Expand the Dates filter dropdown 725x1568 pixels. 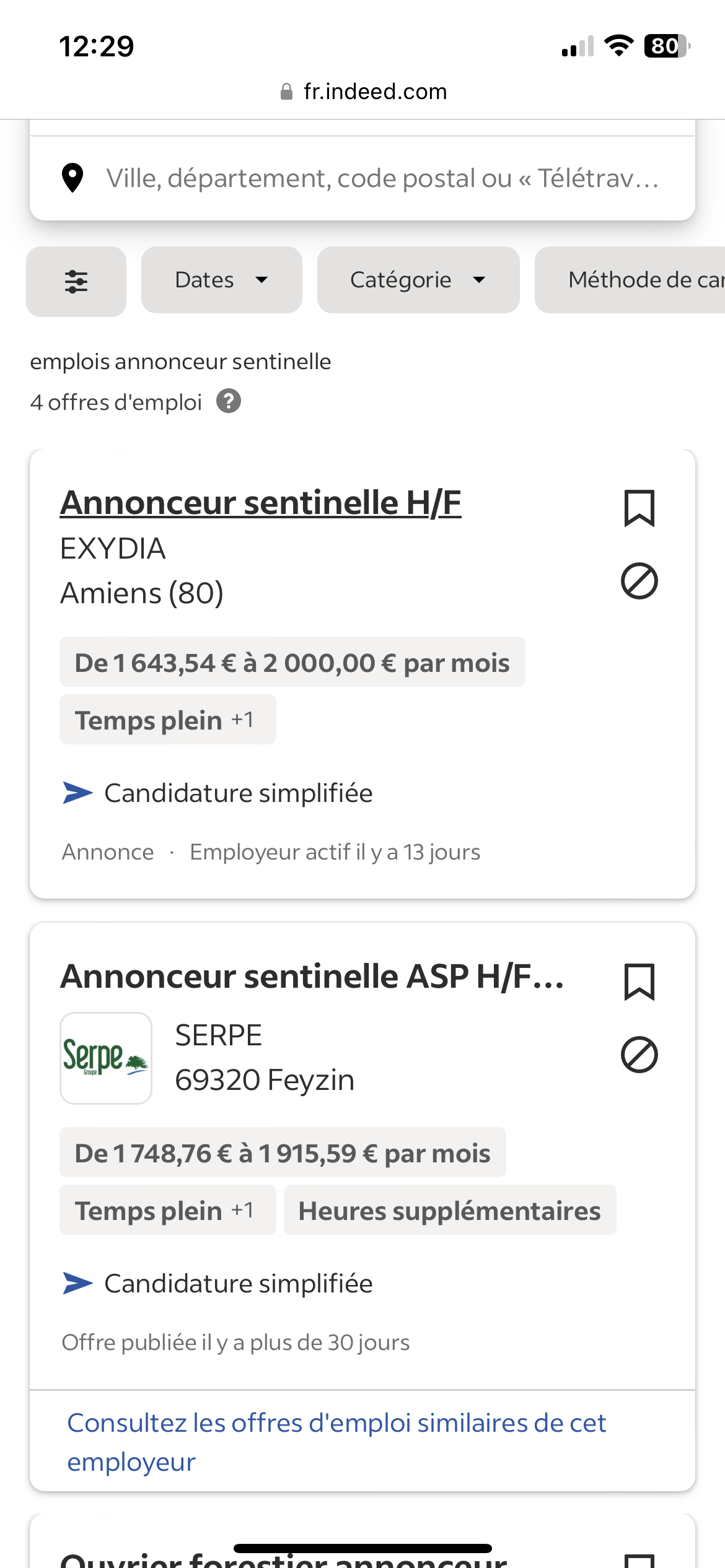[x=221, y=280]
